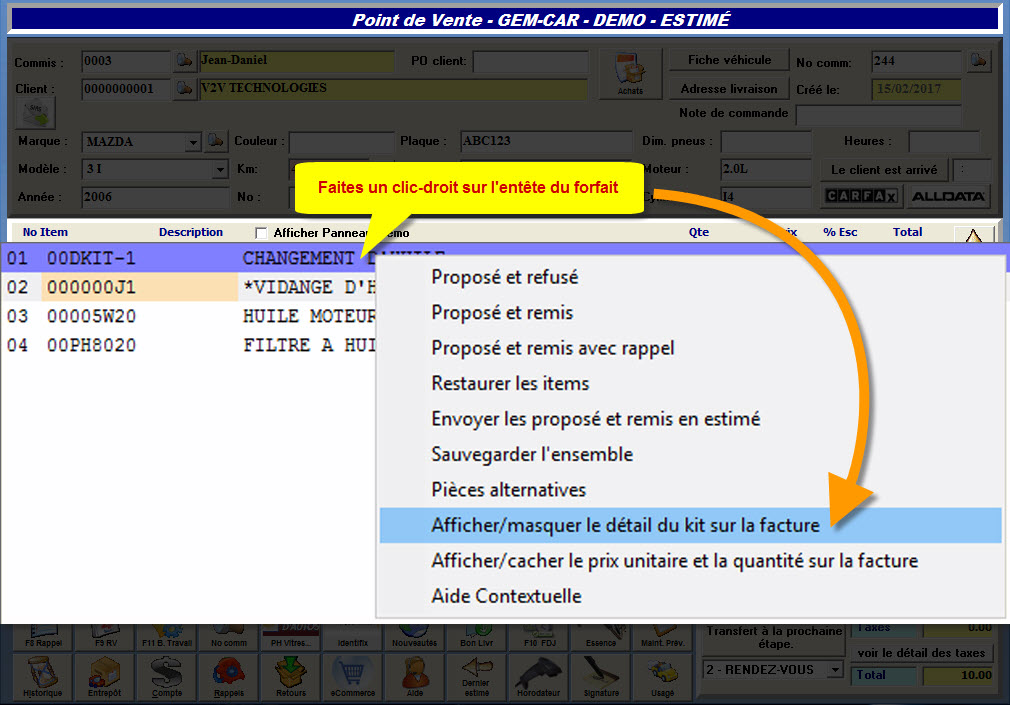1010x705 pixels.
Task: Expand the Modèle dropdown showing 3 I
Action: pyautogui.click(x=220, y=169)
